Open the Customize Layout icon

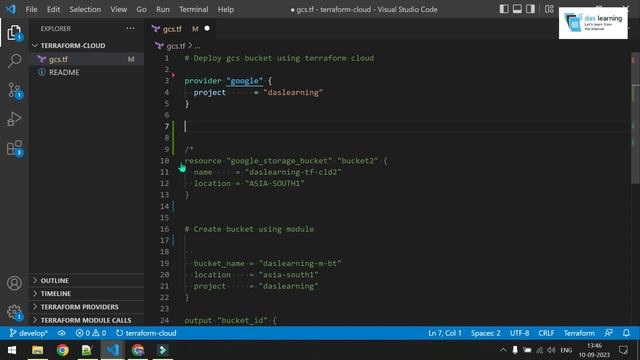pyautogui.click(x=549, y=9)
